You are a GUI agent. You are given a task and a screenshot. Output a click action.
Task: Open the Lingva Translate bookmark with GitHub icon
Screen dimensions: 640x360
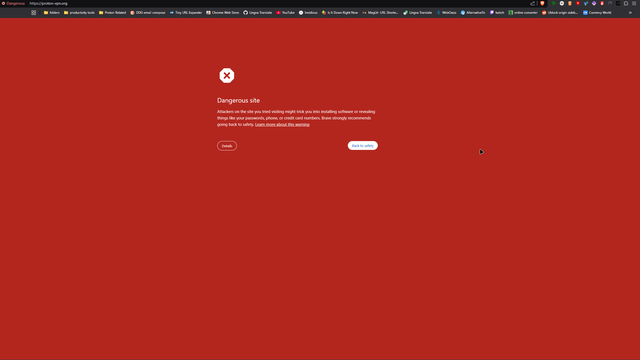tap(258, 13)
